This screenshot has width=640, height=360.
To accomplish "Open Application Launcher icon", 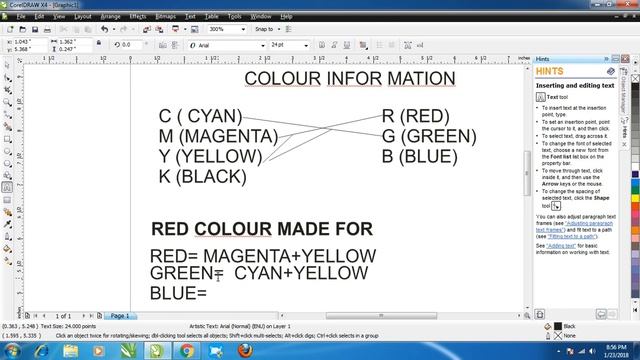I will [175, 29].
